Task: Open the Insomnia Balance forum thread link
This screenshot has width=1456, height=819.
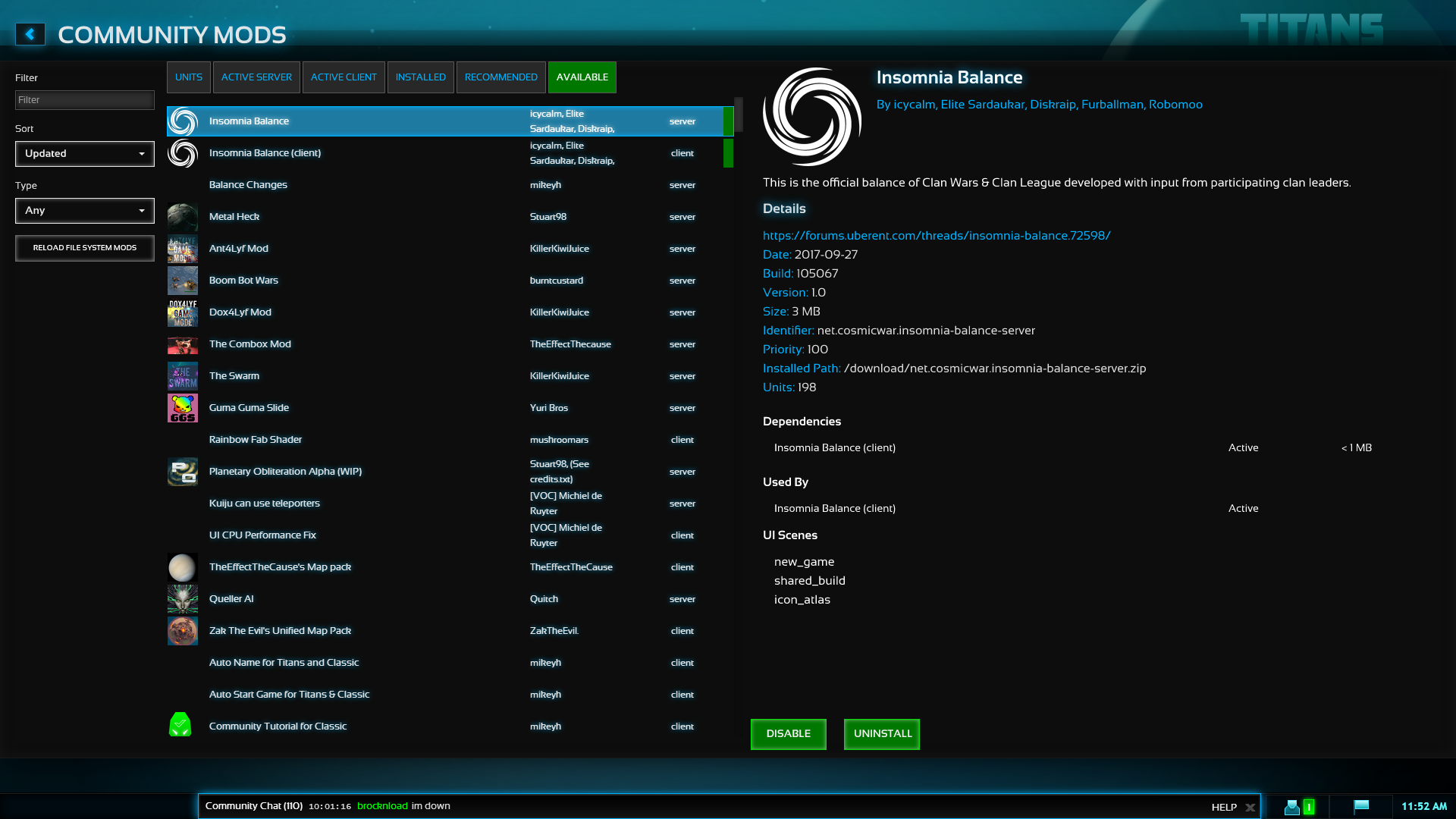Action: (936, 236)
